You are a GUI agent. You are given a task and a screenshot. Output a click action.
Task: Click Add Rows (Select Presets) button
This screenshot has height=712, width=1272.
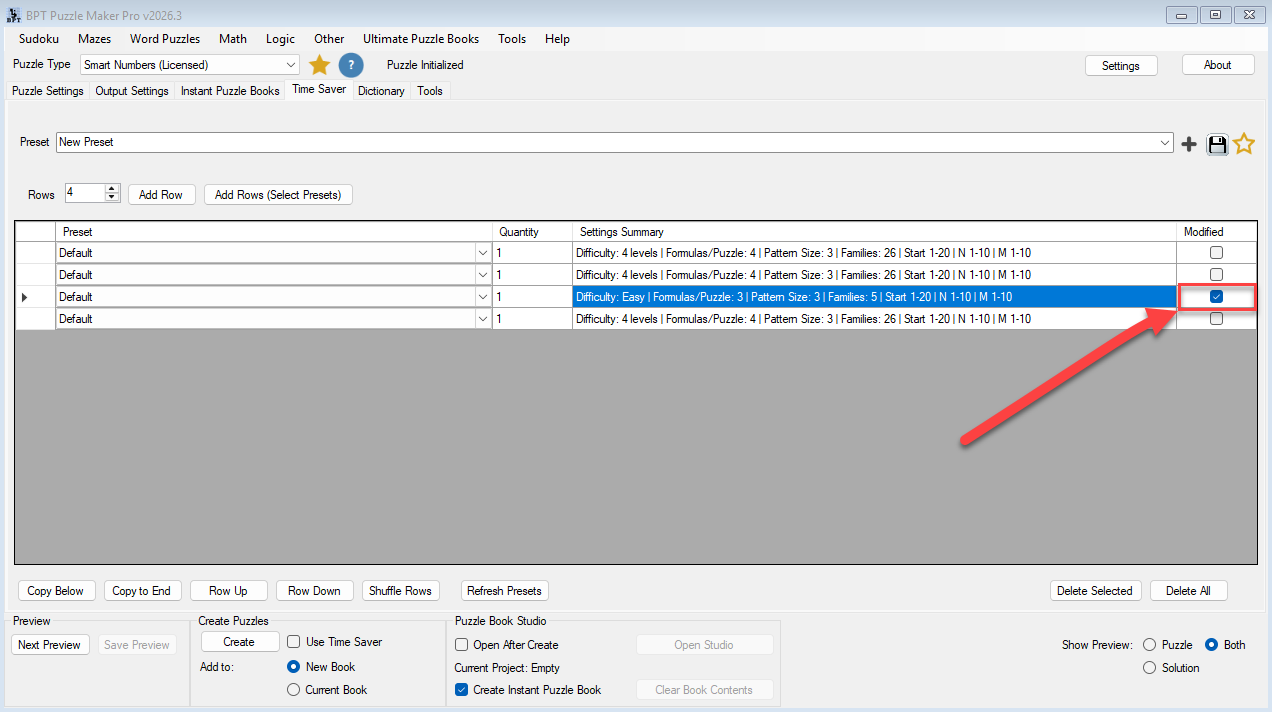point(278,194)
